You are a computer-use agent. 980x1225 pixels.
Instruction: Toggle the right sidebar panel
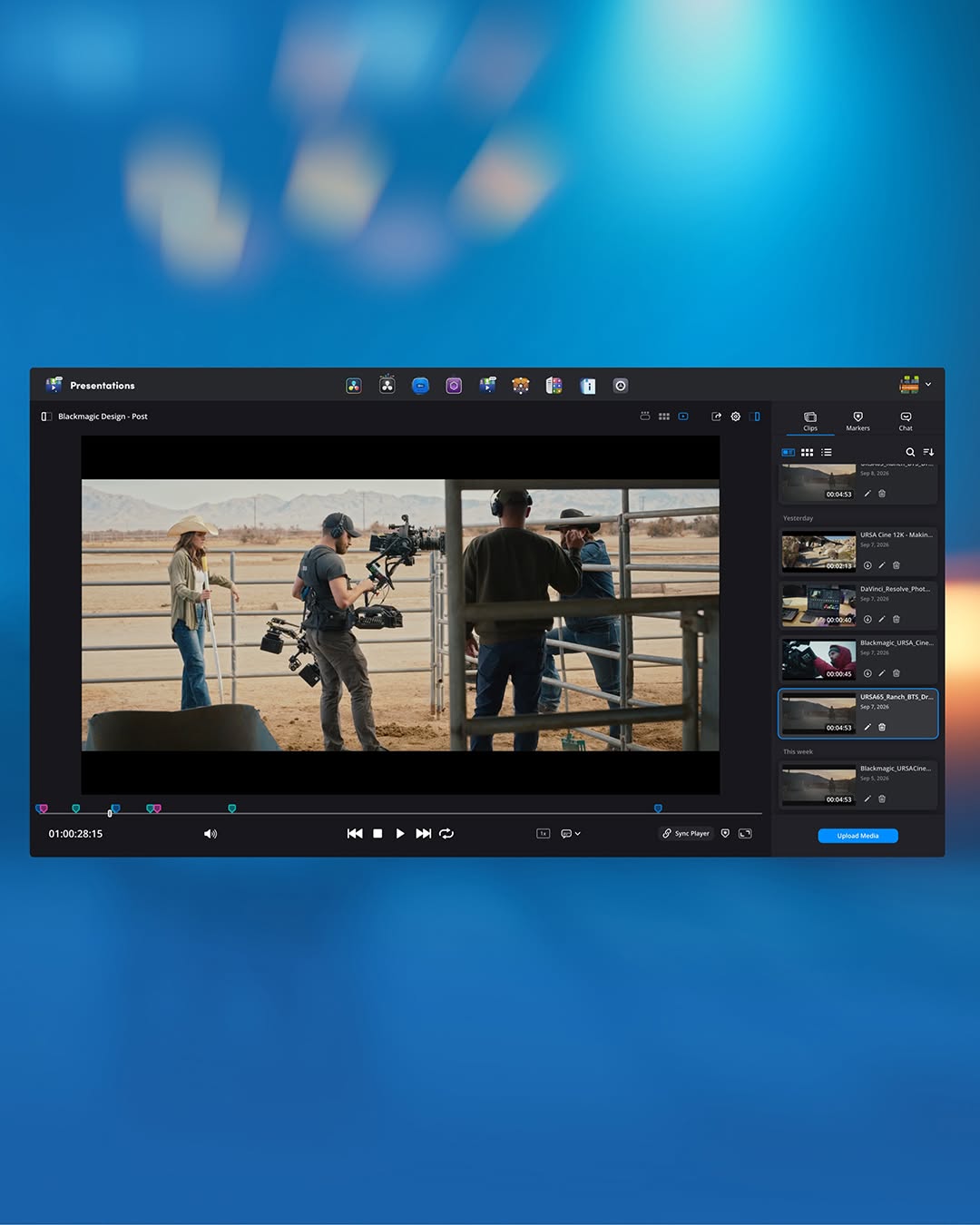[x=755, y=416]
